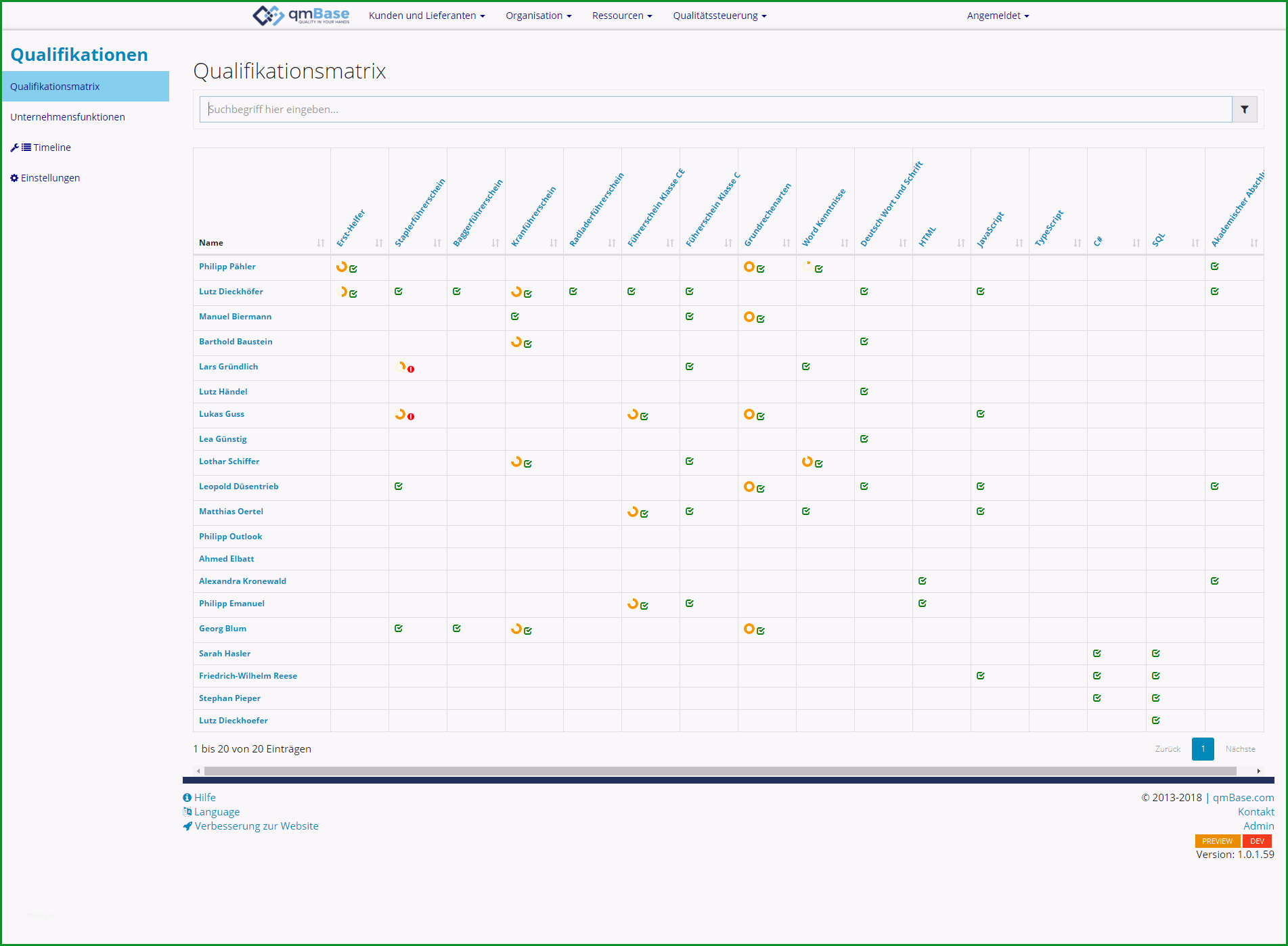This screenshot has height=946, width=1288.
Task: Click Philipp Emanuel's Führerschein Klasse CE ring
Action: [633, 604]
